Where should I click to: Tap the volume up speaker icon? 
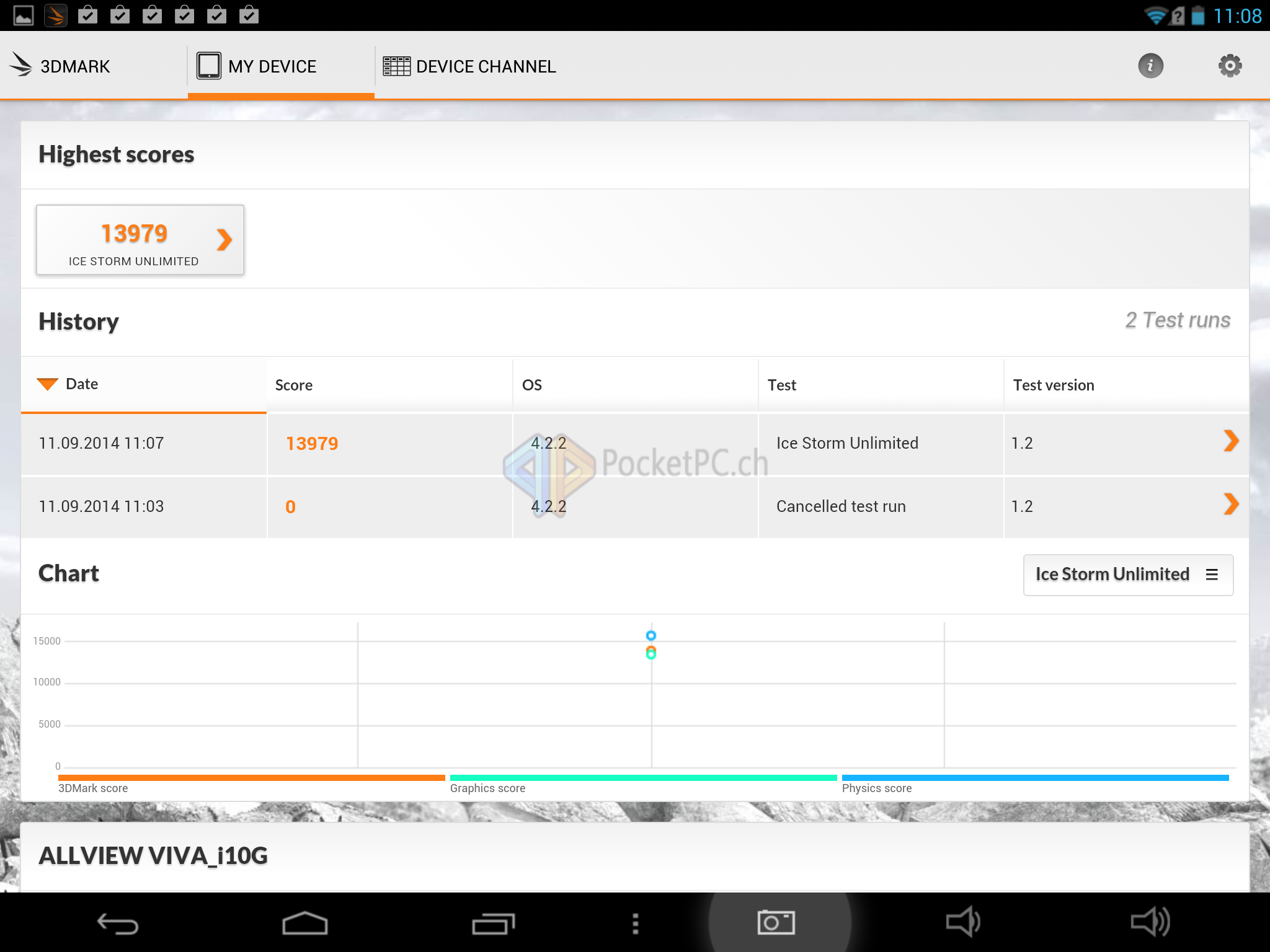(1150, 922)
